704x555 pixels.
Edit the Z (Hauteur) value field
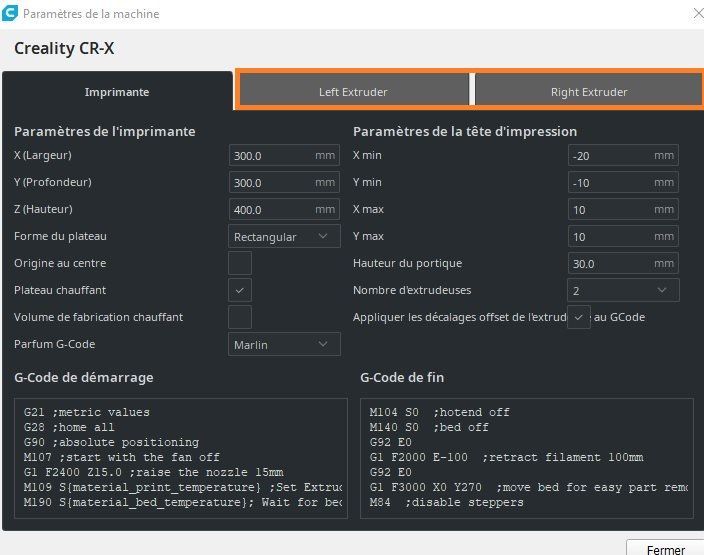(x=284, y=209)
